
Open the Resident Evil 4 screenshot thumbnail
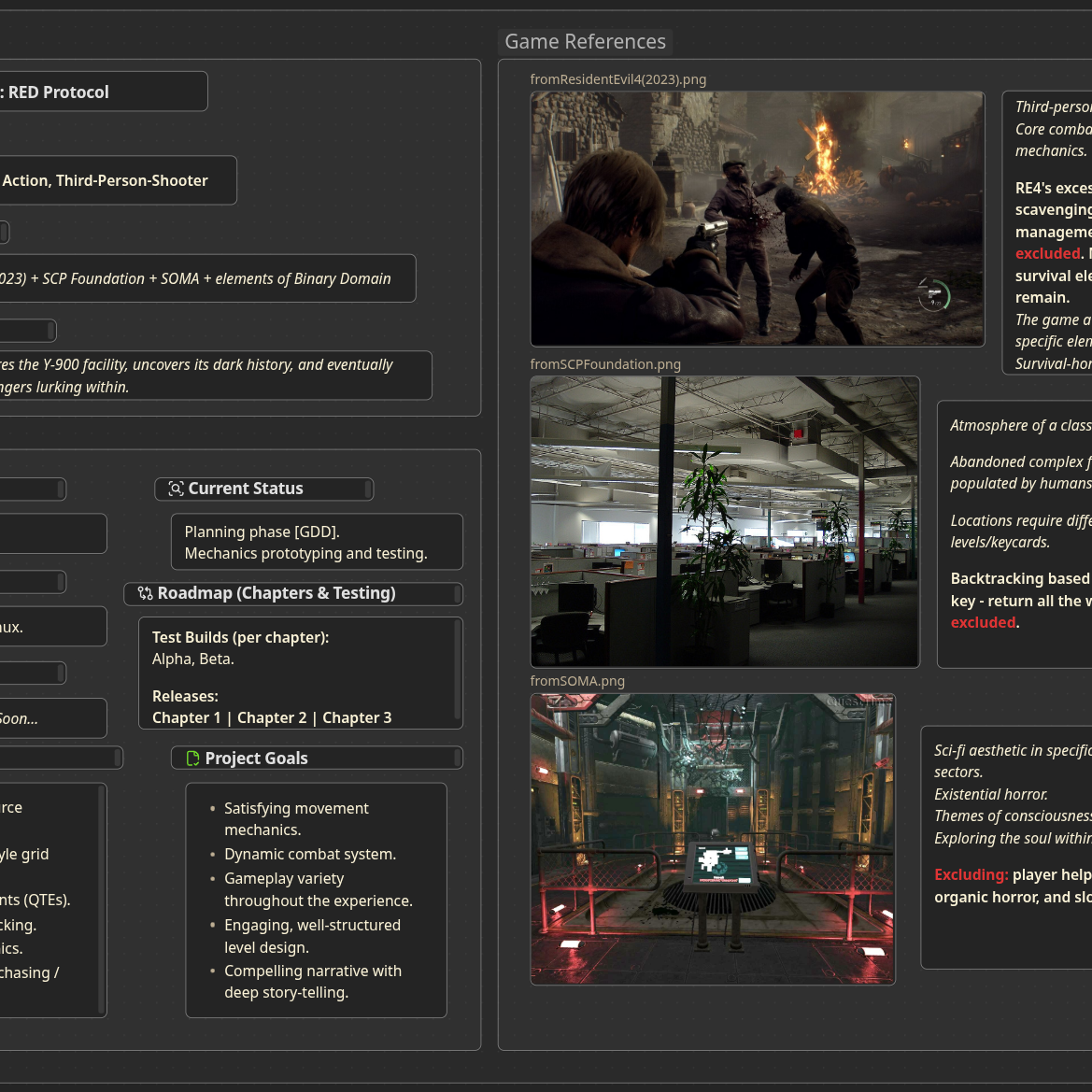[x=758, y=219]
